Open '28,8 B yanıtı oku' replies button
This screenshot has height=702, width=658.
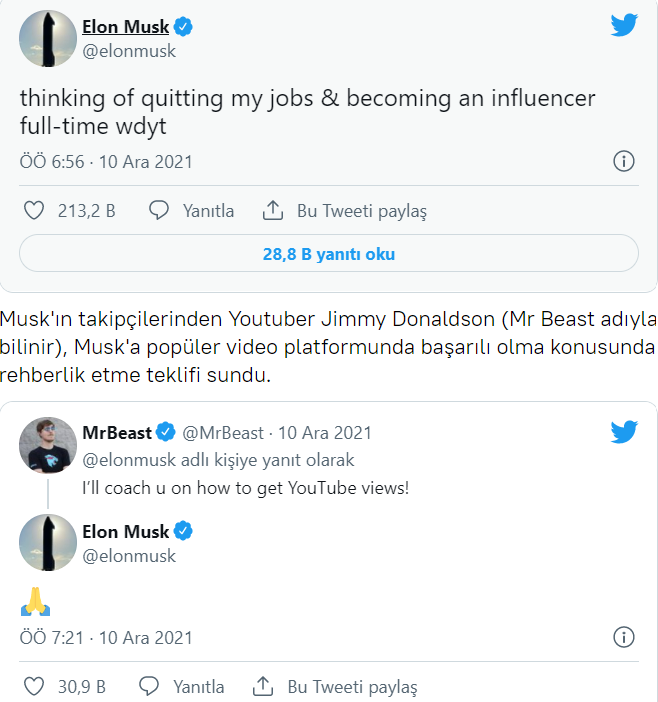[x=329, y=254]
